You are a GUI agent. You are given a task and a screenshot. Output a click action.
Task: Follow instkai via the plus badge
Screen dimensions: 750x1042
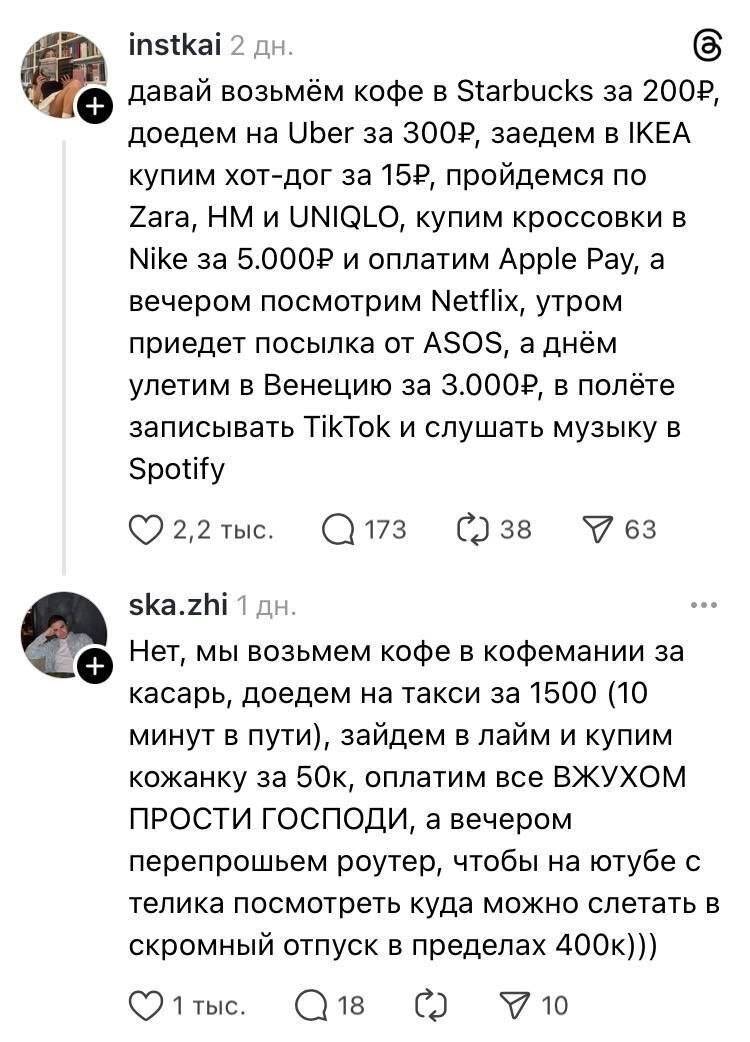pos(95,106)
